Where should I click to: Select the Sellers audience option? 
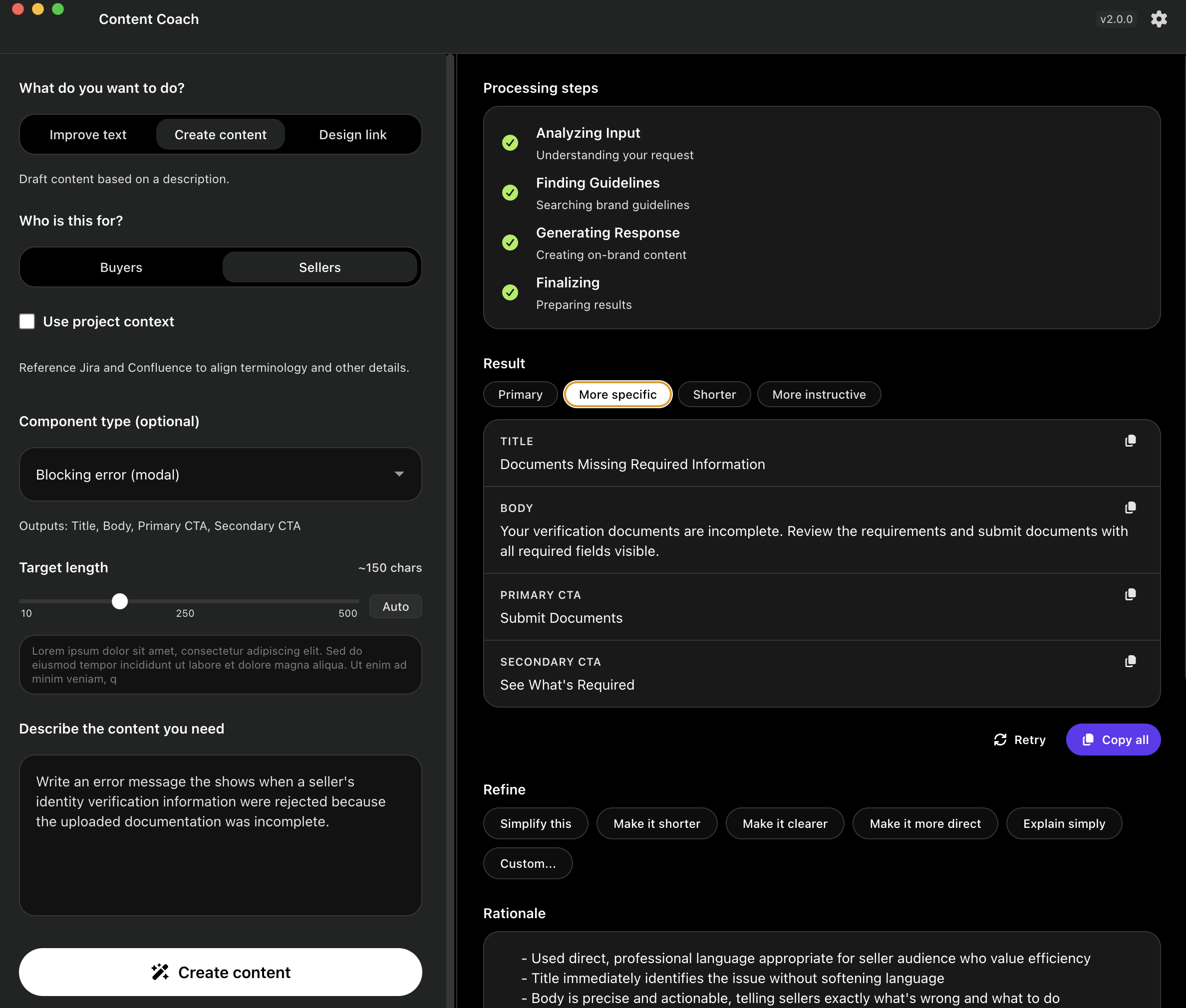pos(319,267)
